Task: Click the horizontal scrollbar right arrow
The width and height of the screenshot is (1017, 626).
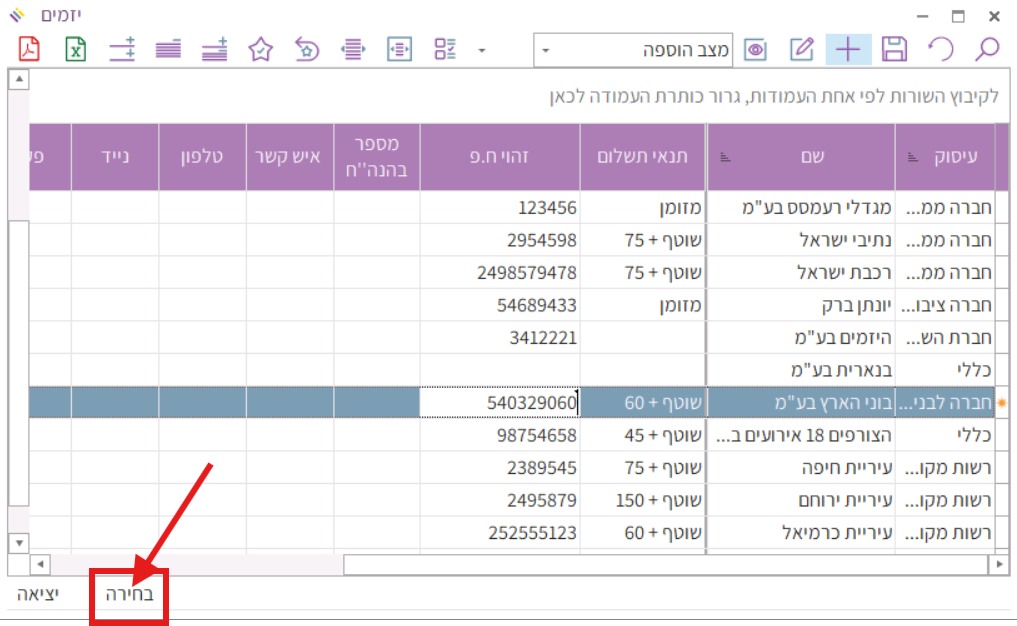Action: pos(998,565)
